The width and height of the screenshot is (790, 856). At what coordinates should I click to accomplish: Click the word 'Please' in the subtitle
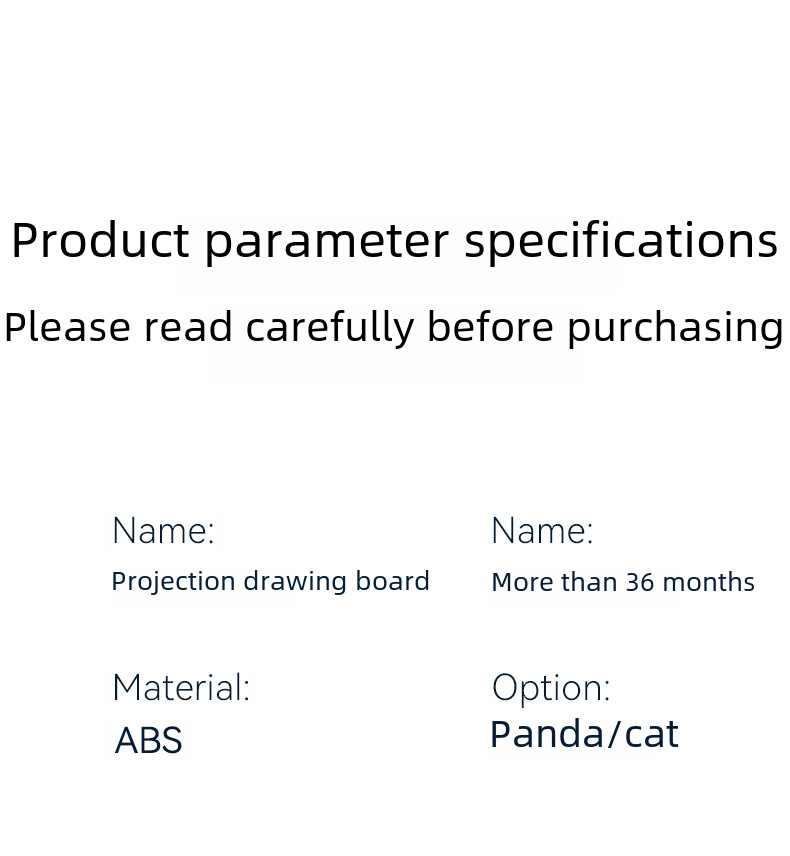click(67, 326)
